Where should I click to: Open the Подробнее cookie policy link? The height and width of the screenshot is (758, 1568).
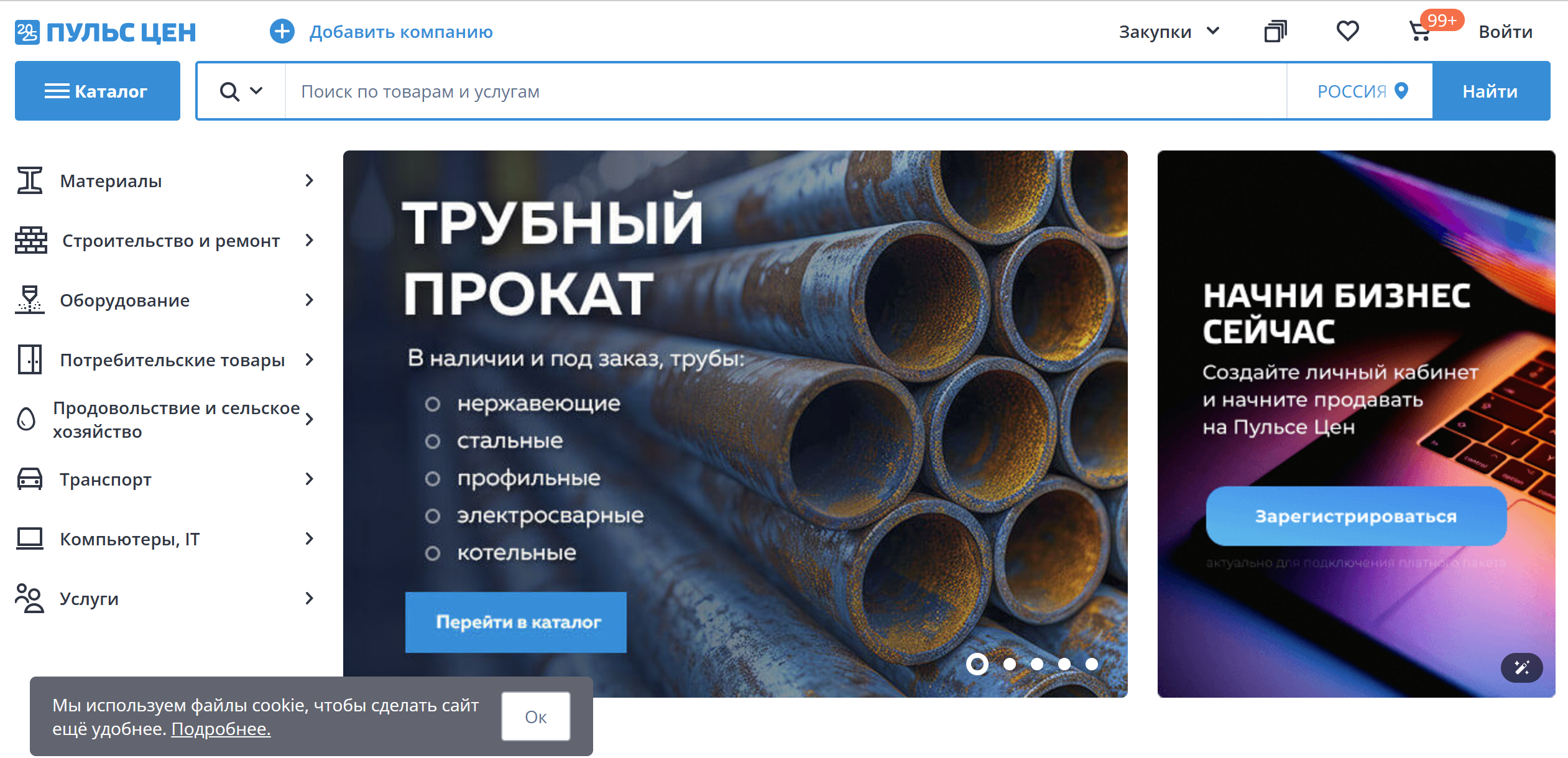221,728
